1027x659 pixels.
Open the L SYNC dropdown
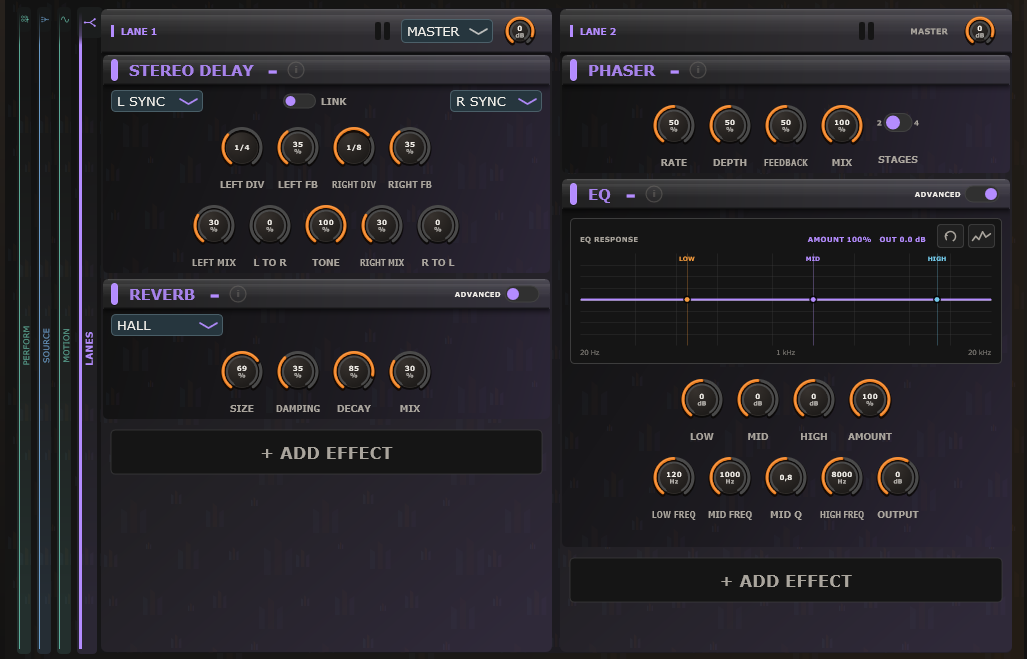157,102
